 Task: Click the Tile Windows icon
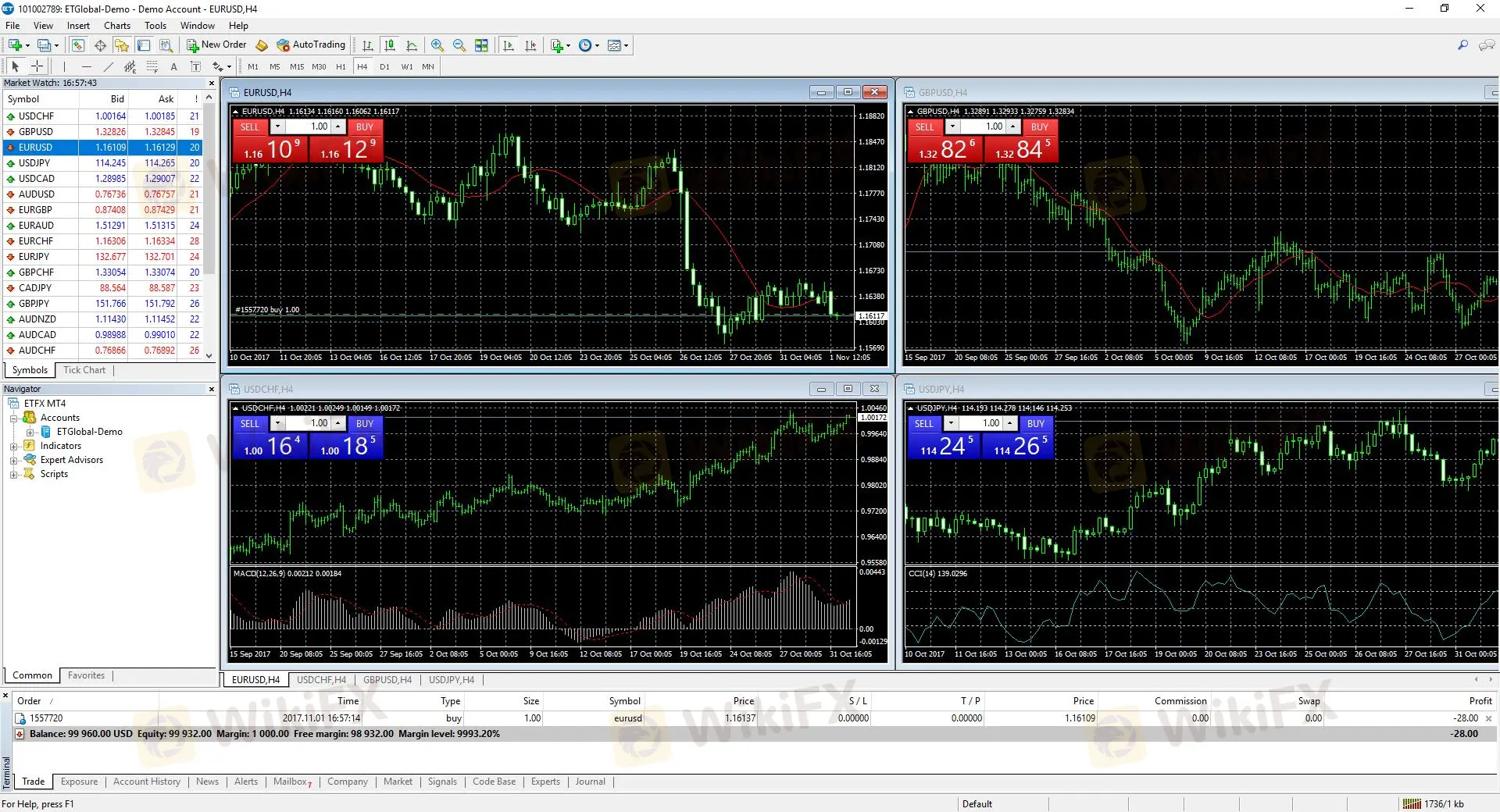tap(481, 45)
